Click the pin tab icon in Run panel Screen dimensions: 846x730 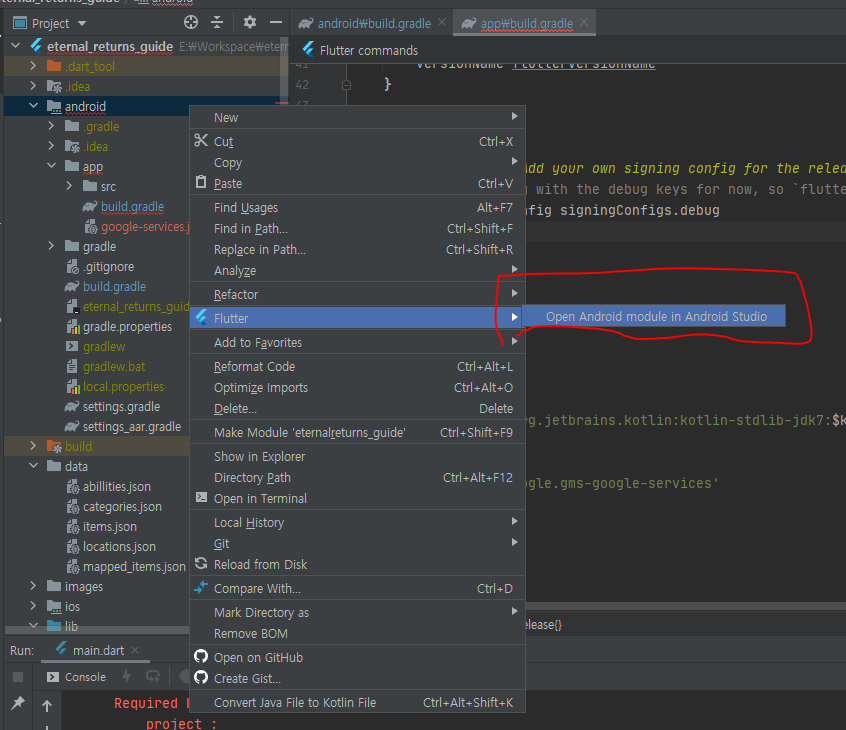click(x=18, y=702)
